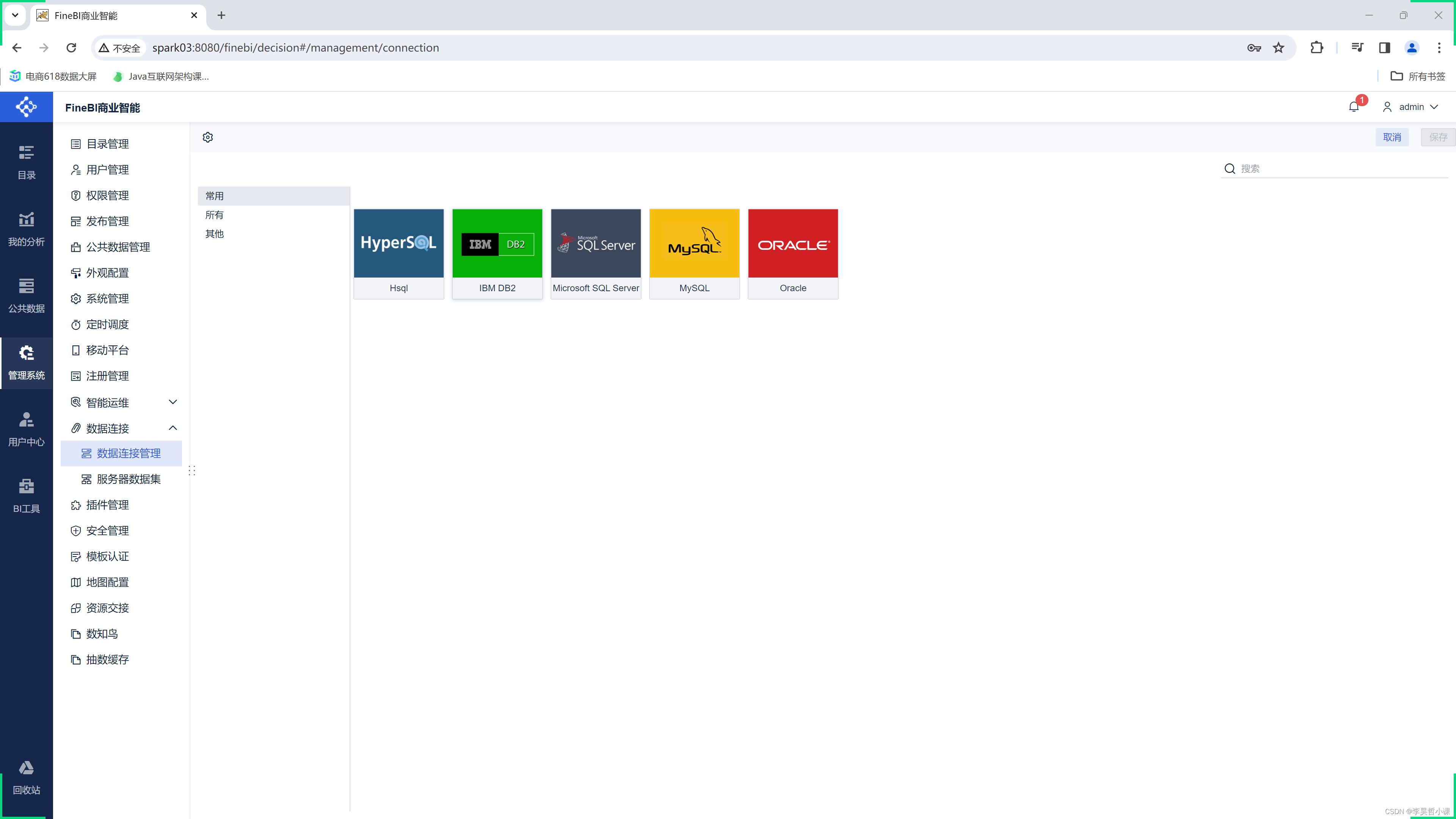The image size is (1456, 819).
Task: Choose the IBM DB2 connection tile
Action: 497,254
